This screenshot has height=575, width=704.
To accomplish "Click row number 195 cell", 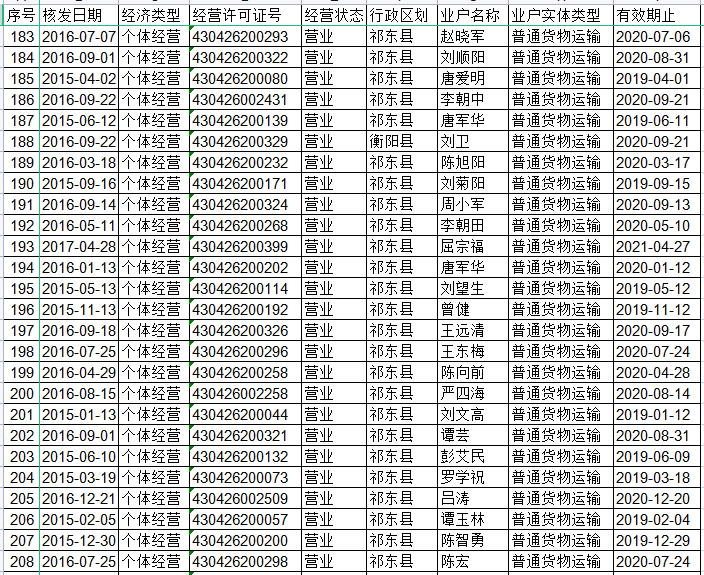I will [x=20, y=288].
